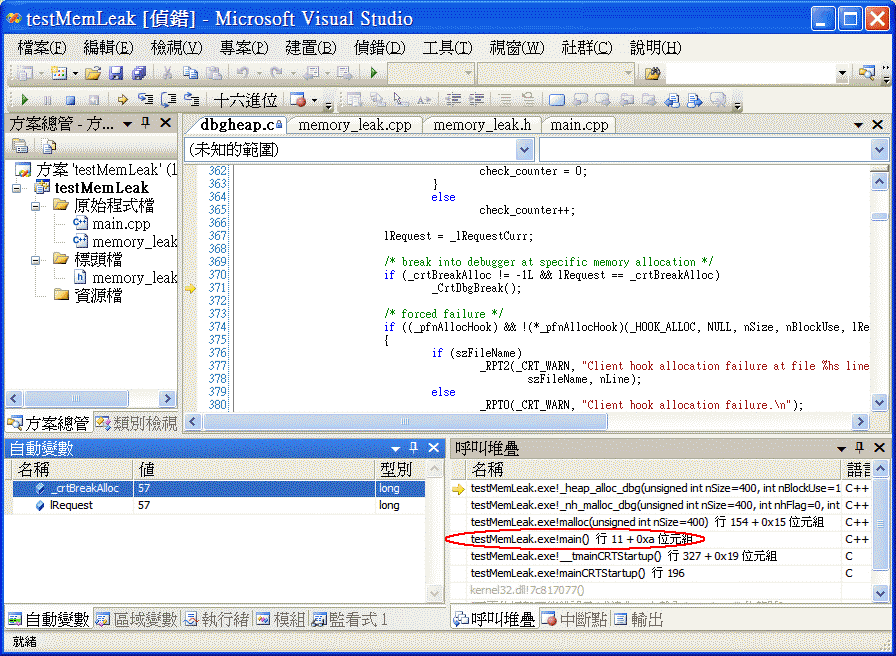Click the Show Next Statement yellow arrow icon
The width and height of the screenshot is (896, 656).
122,100
